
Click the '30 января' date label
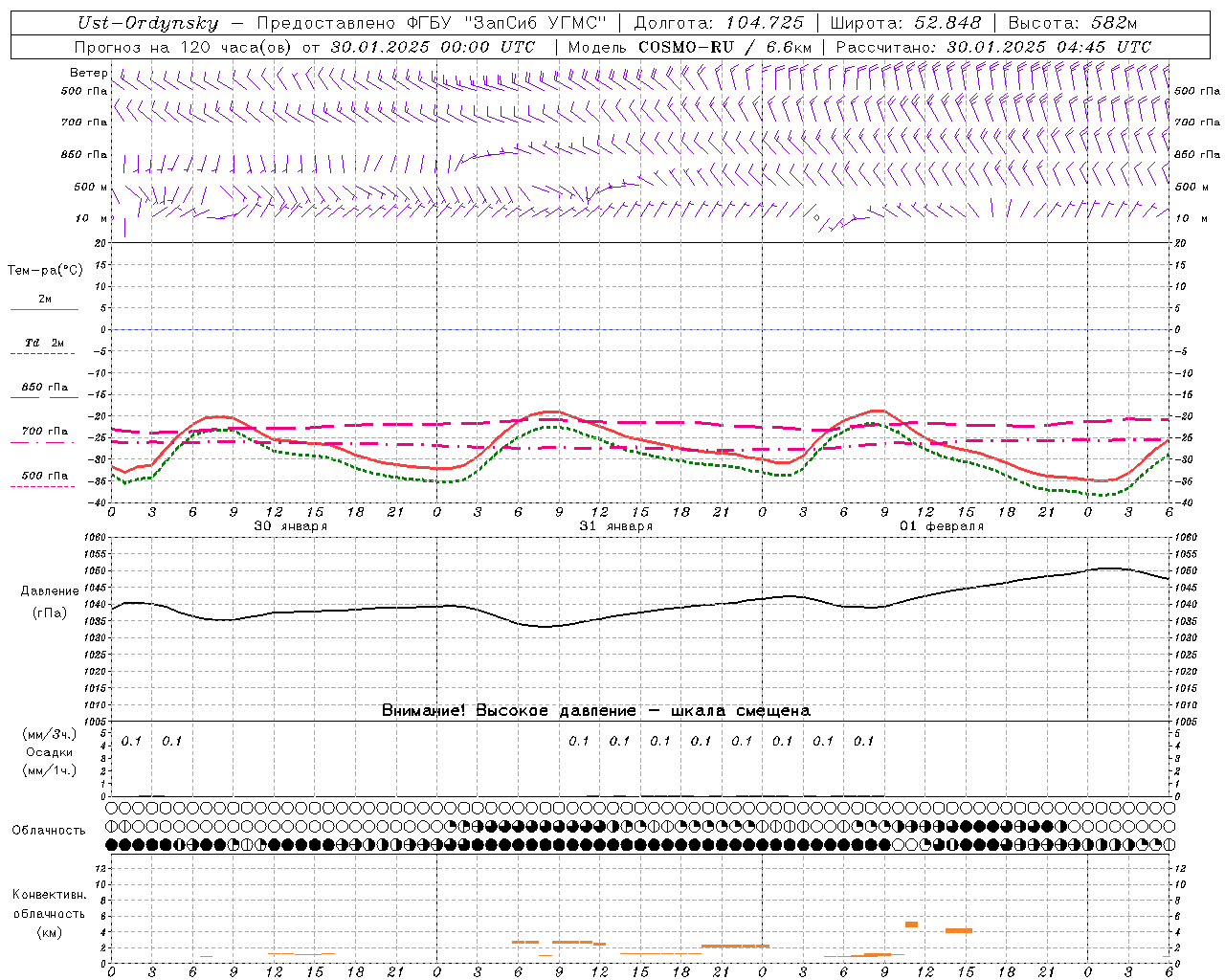290,526
